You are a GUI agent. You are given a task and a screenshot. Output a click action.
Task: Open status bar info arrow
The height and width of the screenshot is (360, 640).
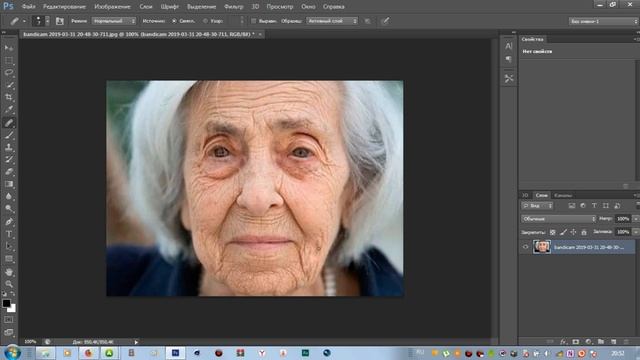[x=136, y=342]
